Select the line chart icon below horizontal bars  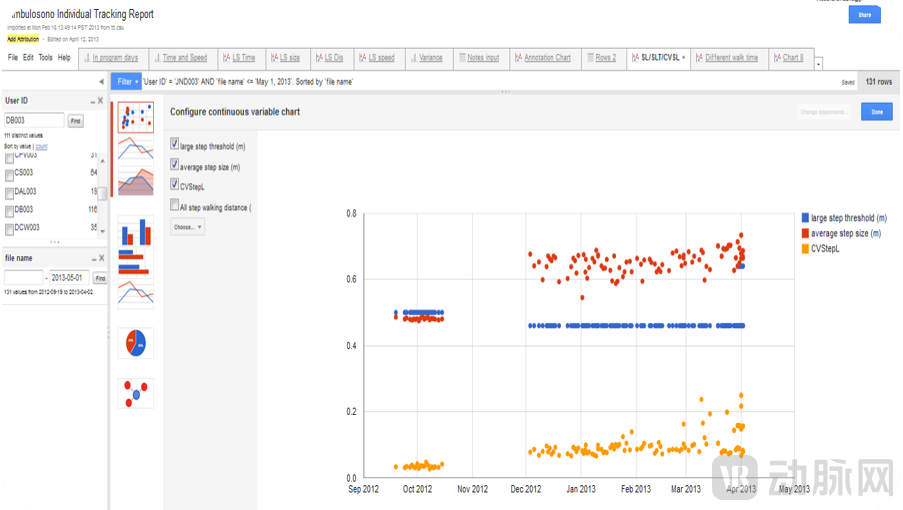point(136,293)
